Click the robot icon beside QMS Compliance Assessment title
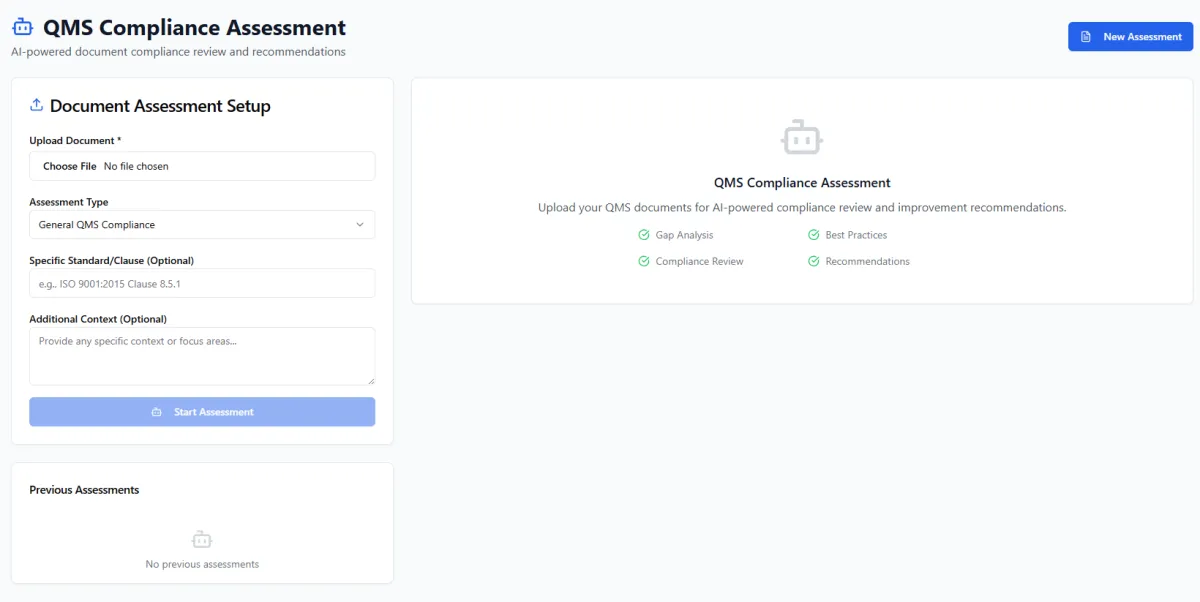Screen dimensions: 1200x602 [22, 28]
